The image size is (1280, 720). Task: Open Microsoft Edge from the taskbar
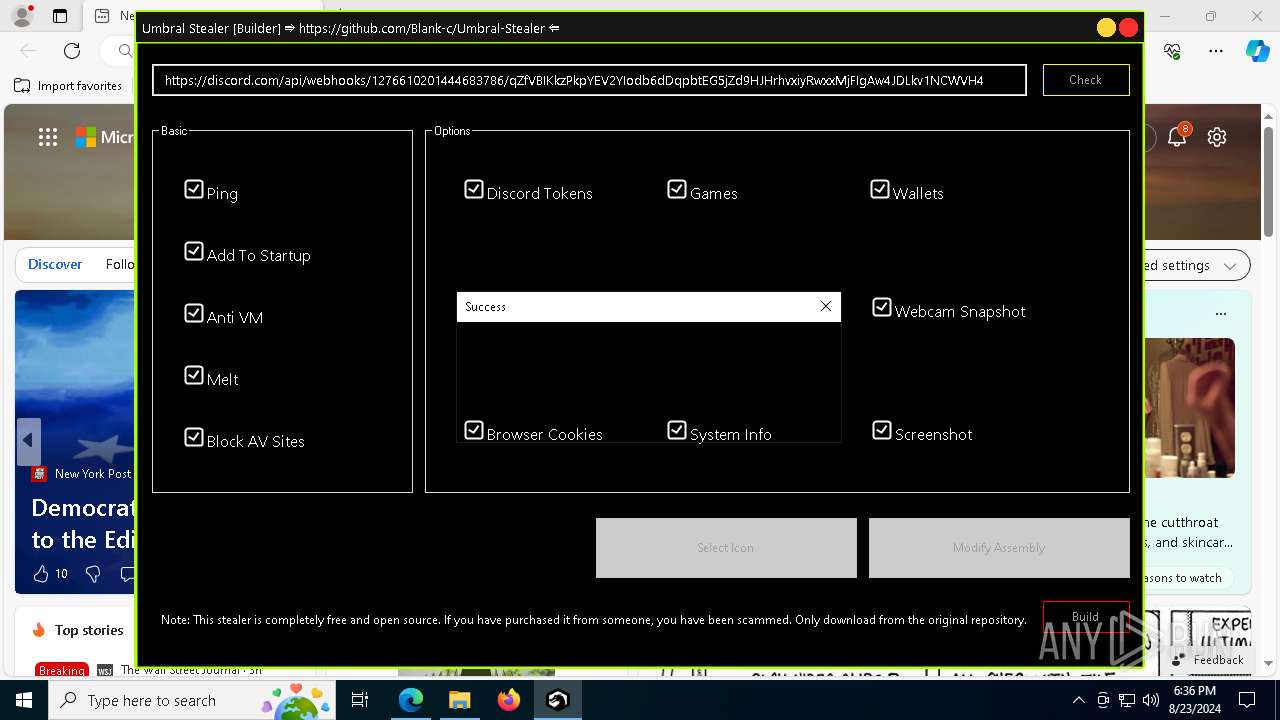click(x=411, y=700)
